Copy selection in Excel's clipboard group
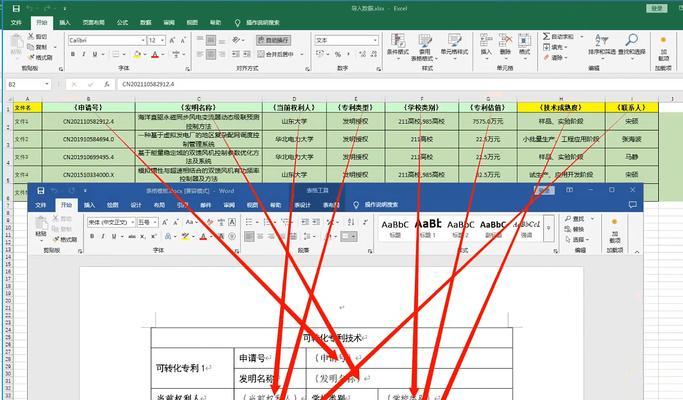The height and width of the screenshot is (400, 683). pos(37,47)
